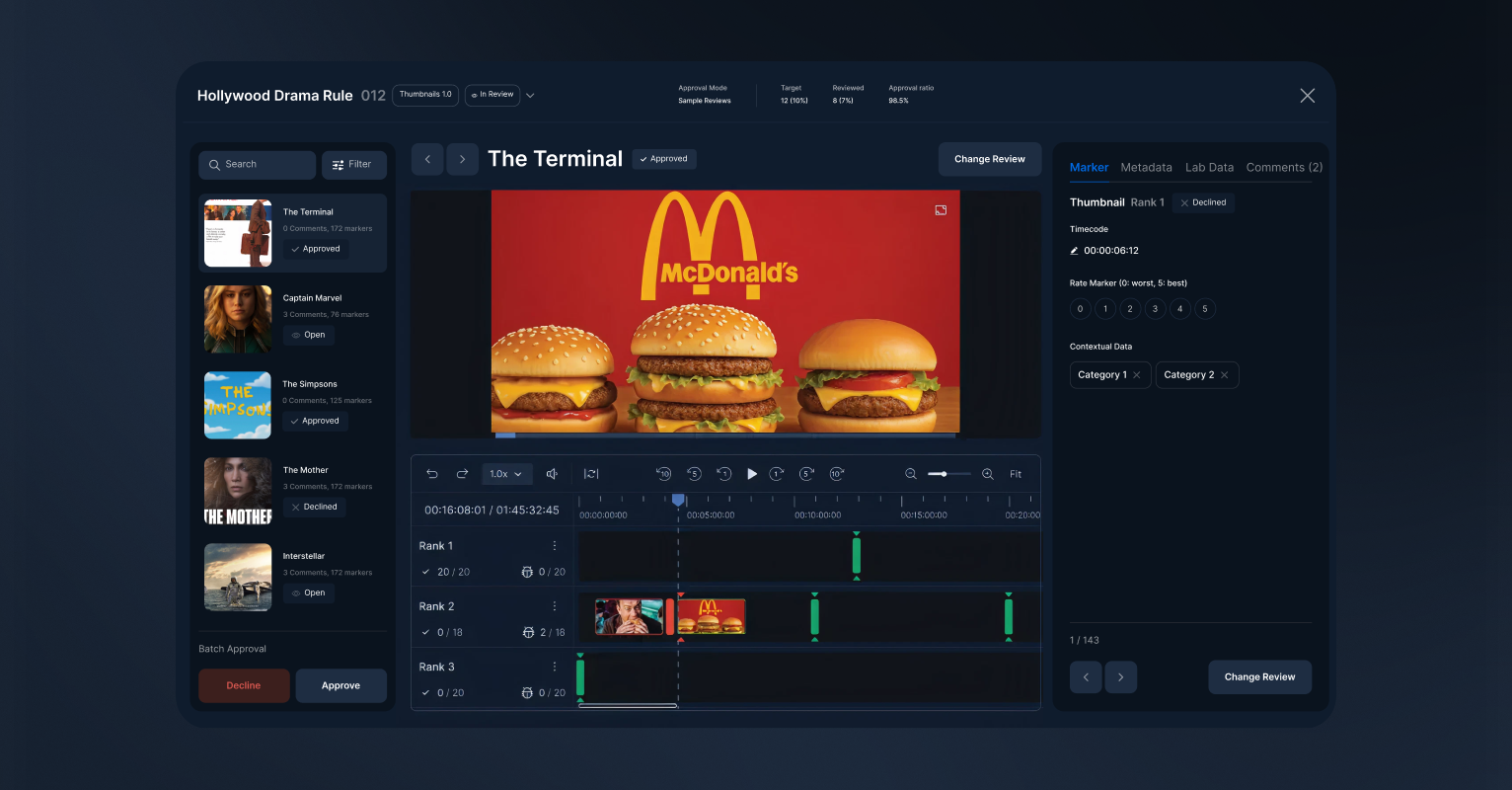This screenshot has height=790, width=1512.
Task: Decline the batch
Action: (244, 686)
